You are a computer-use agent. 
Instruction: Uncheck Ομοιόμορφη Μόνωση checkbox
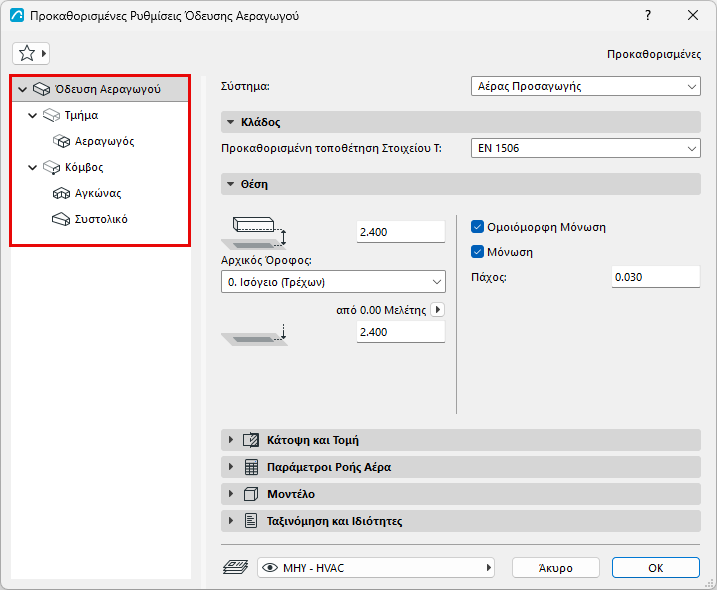pos(477,227)
